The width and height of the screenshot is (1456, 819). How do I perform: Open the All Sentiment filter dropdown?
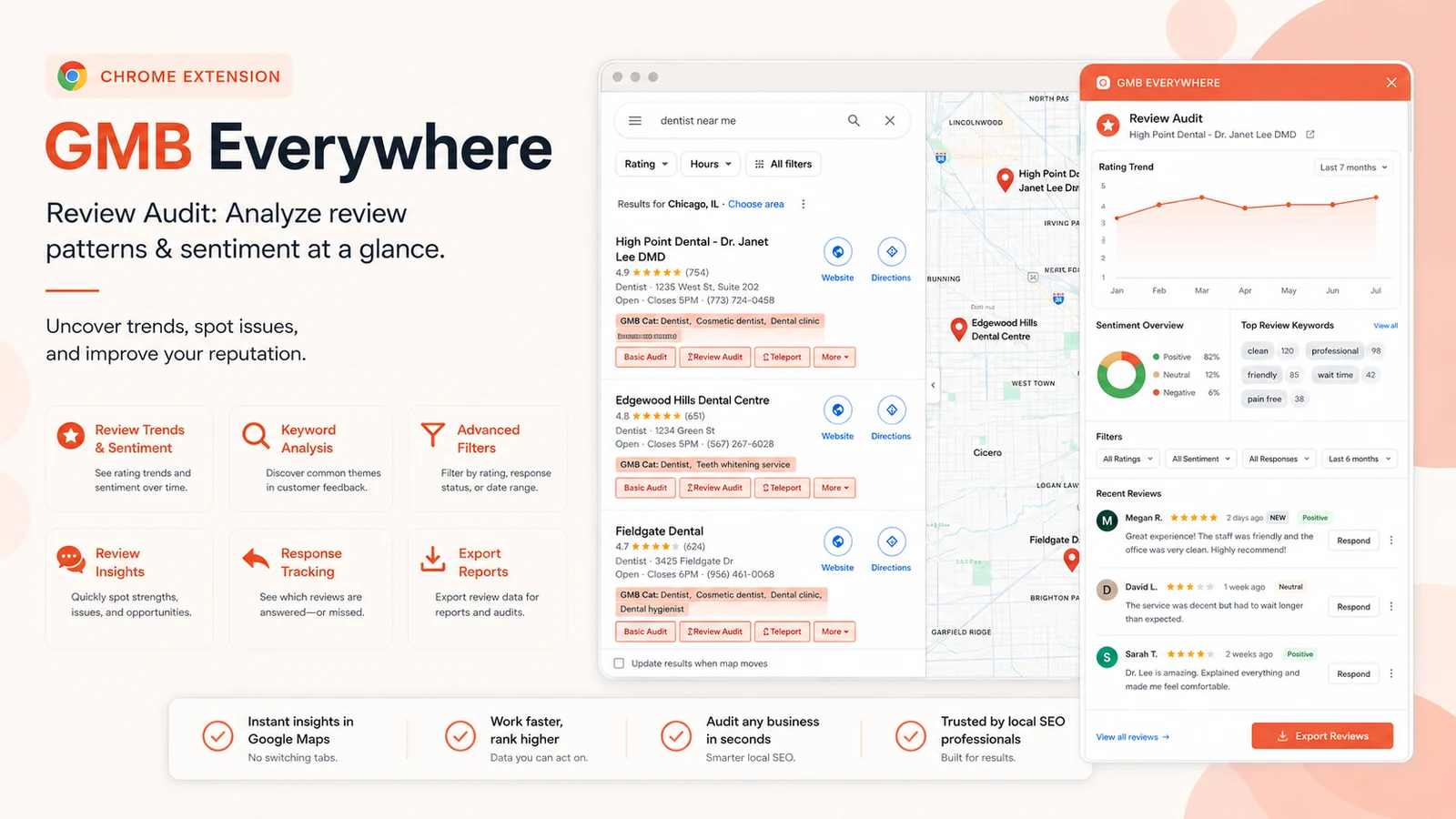(x=1200, y=459)
